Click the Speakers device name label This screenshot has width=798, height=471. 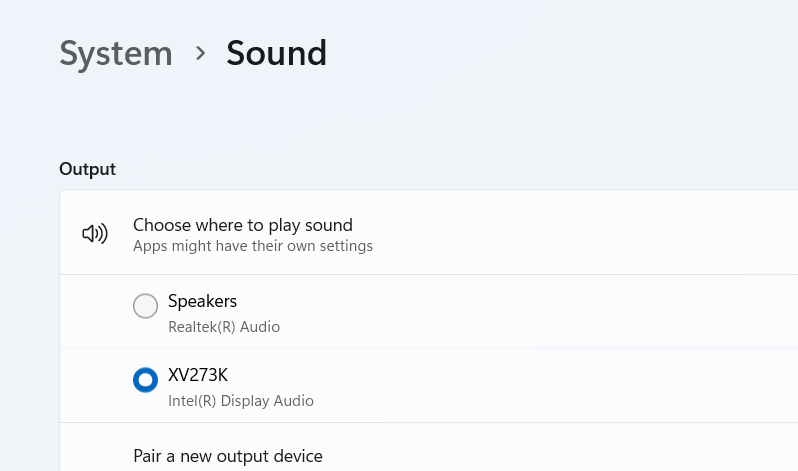click(202, 301)
